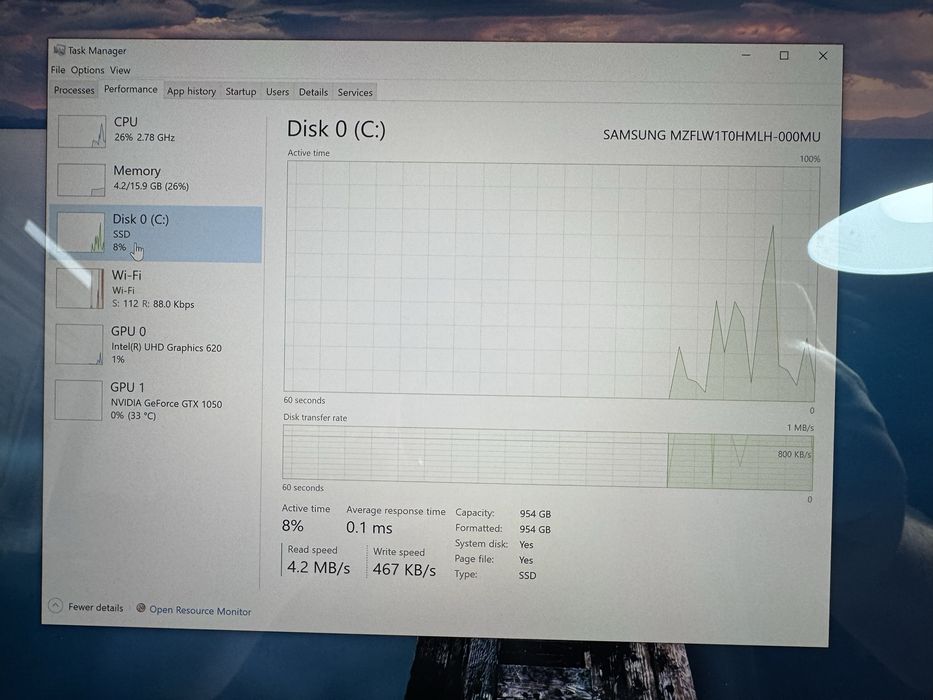This screenshot has height=700, width=933.
Task: Maximize the Task Manager window
Action: tap(784, 55)
